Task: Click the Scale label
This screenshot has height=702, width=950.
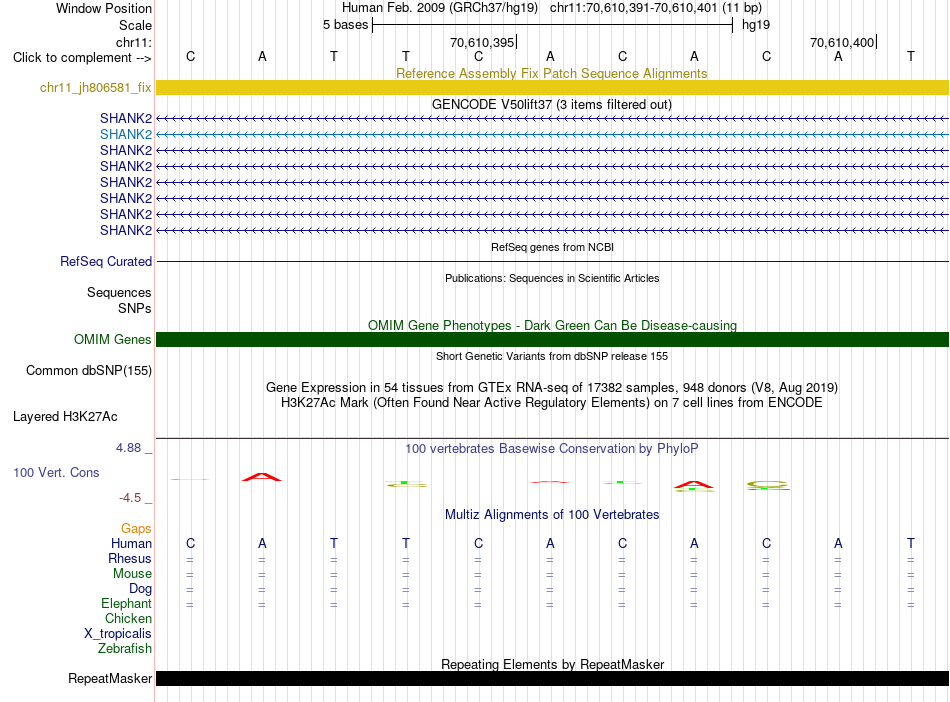Action: (135, 25)
